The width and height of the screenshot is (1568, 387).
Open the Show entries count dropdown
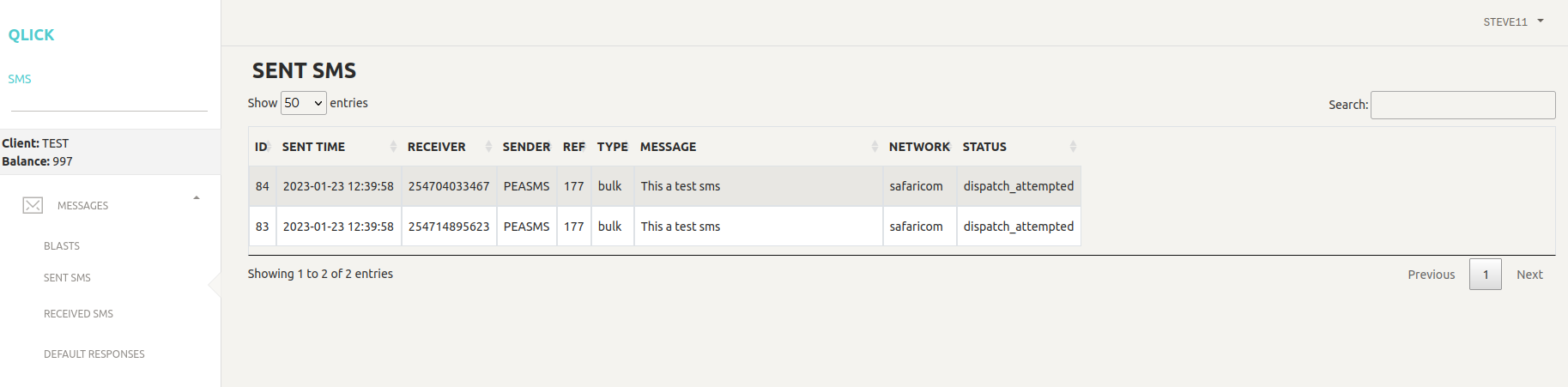[304, 103]
